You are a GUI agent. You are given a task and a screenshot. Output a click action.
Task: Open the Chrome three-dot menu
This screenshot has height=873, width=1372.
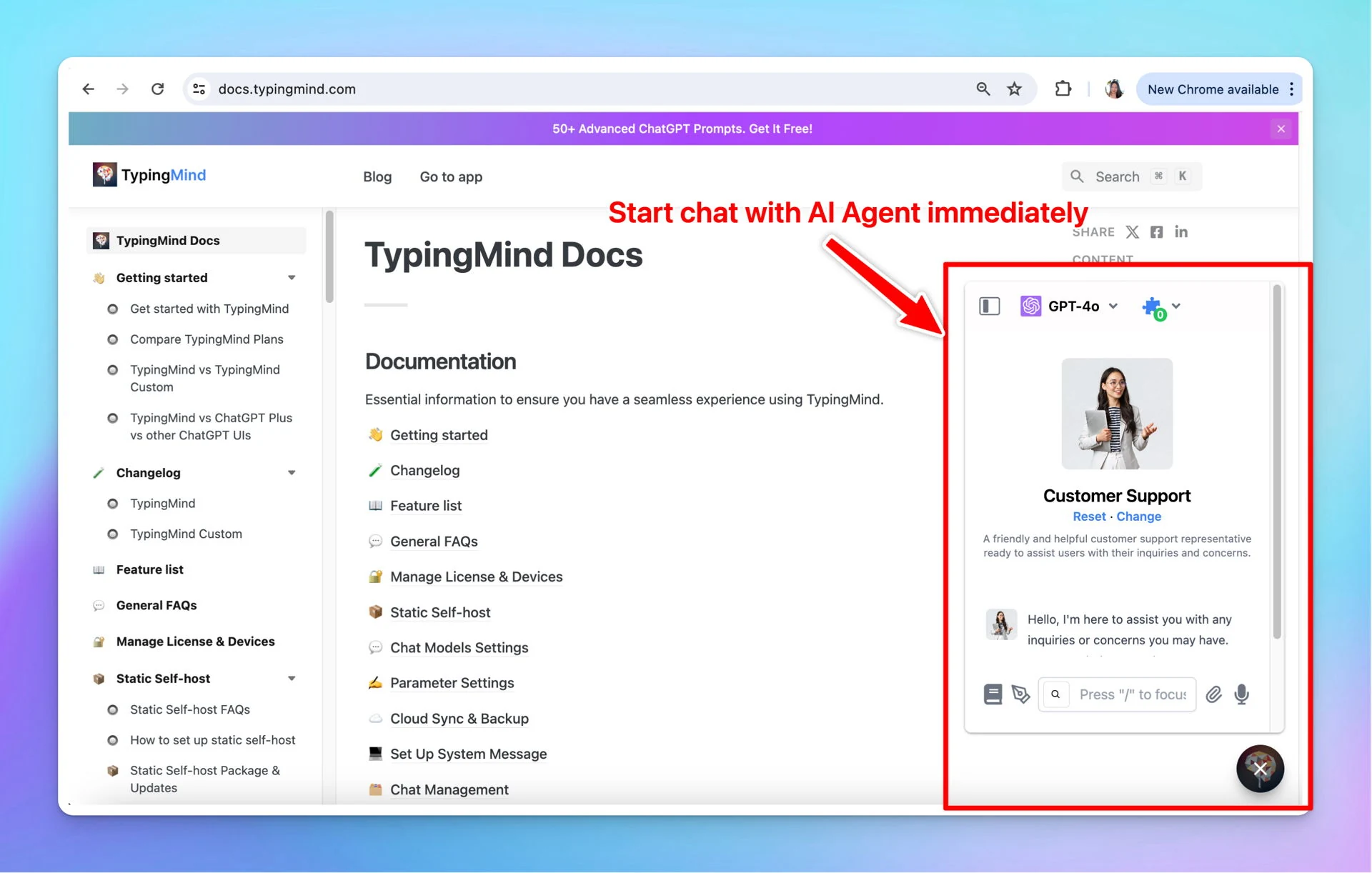click(1291, 89)
